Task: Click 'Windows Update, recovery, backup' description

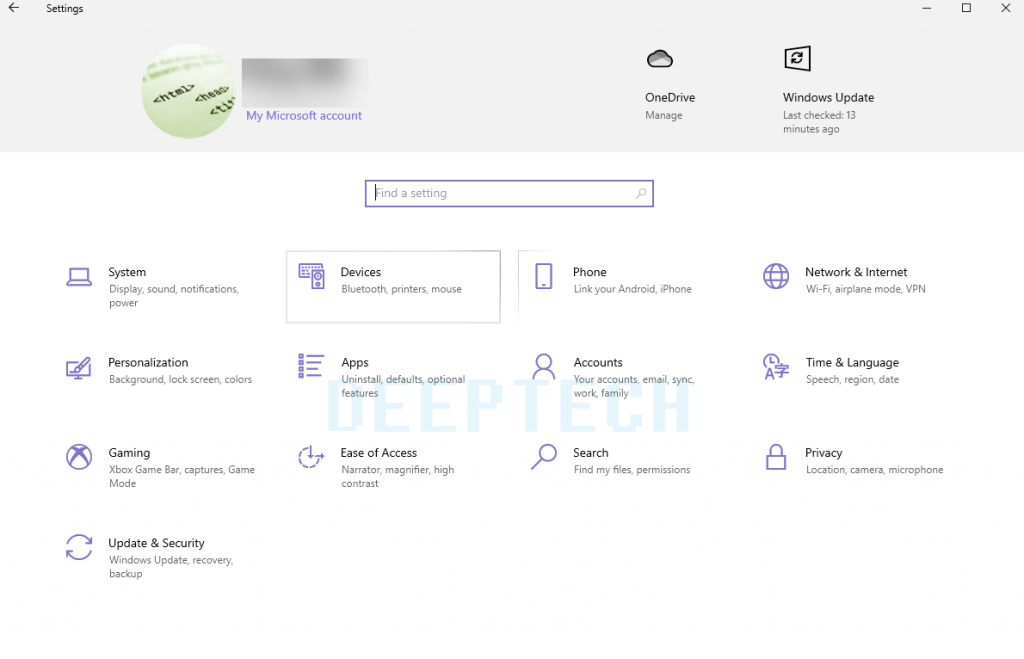Action: pos(171,567)
